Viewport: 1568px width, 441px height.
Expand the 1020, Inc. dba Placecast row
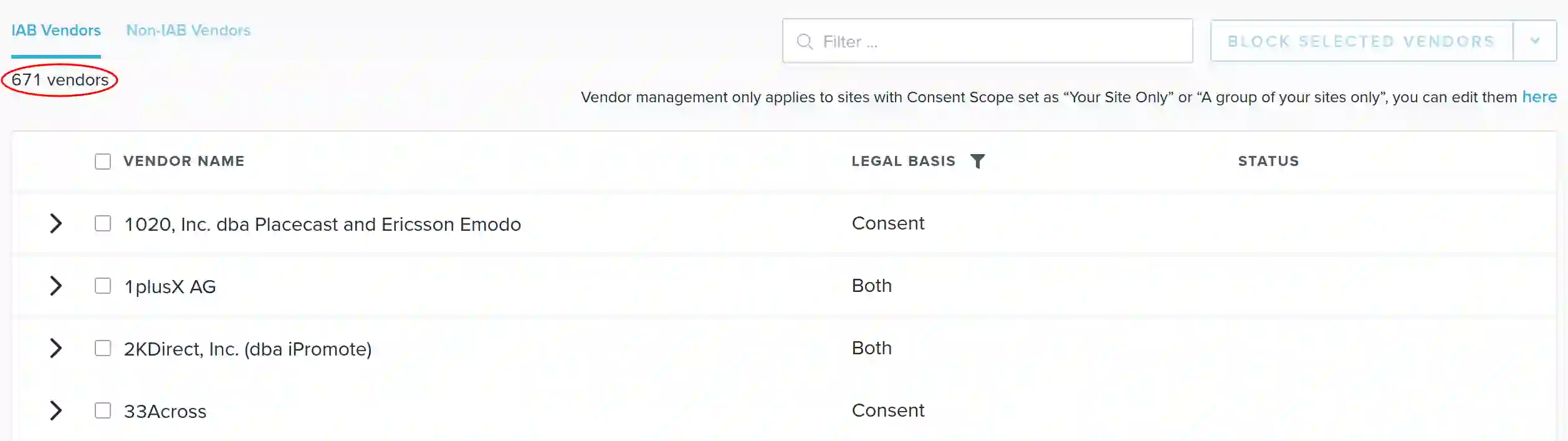(55, 223)
